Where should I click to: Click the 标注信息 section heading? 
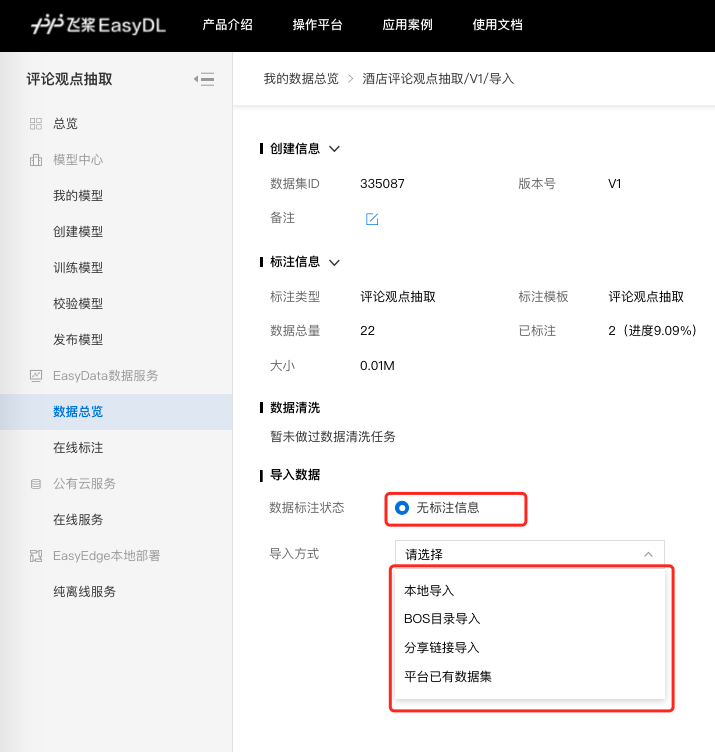coord(295,262)
